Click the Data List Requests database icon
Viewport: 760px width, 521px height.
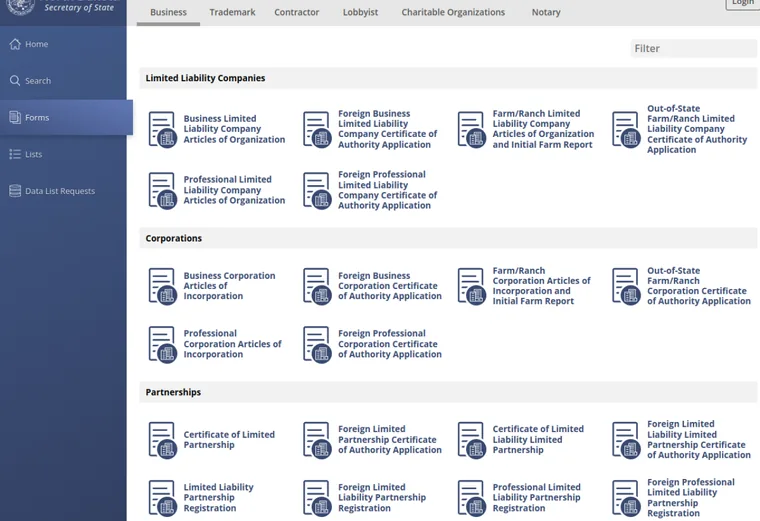point(15,191)
